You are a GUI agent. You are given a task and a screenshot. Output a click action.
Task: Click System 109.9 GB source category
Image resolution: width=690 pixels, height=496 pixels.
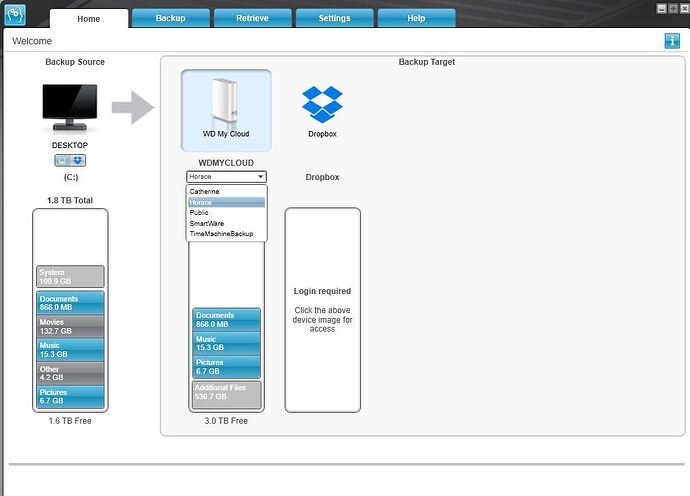pos(70,276)
